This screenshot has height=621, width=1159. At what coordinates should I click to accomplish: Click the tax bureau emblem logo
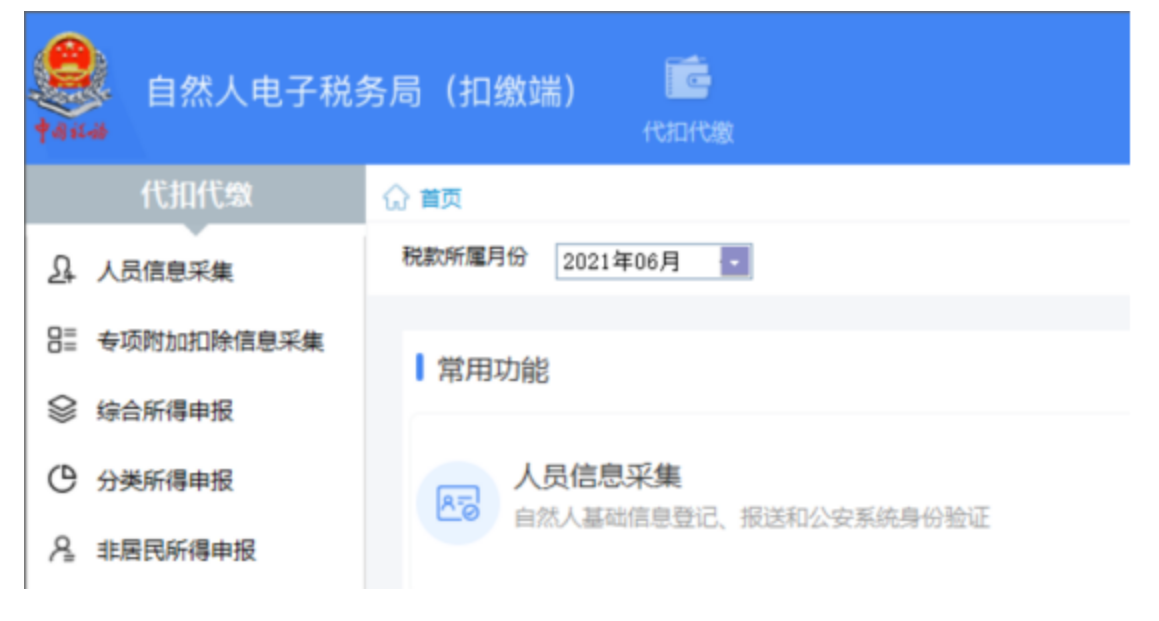click(x=69, y=86)
